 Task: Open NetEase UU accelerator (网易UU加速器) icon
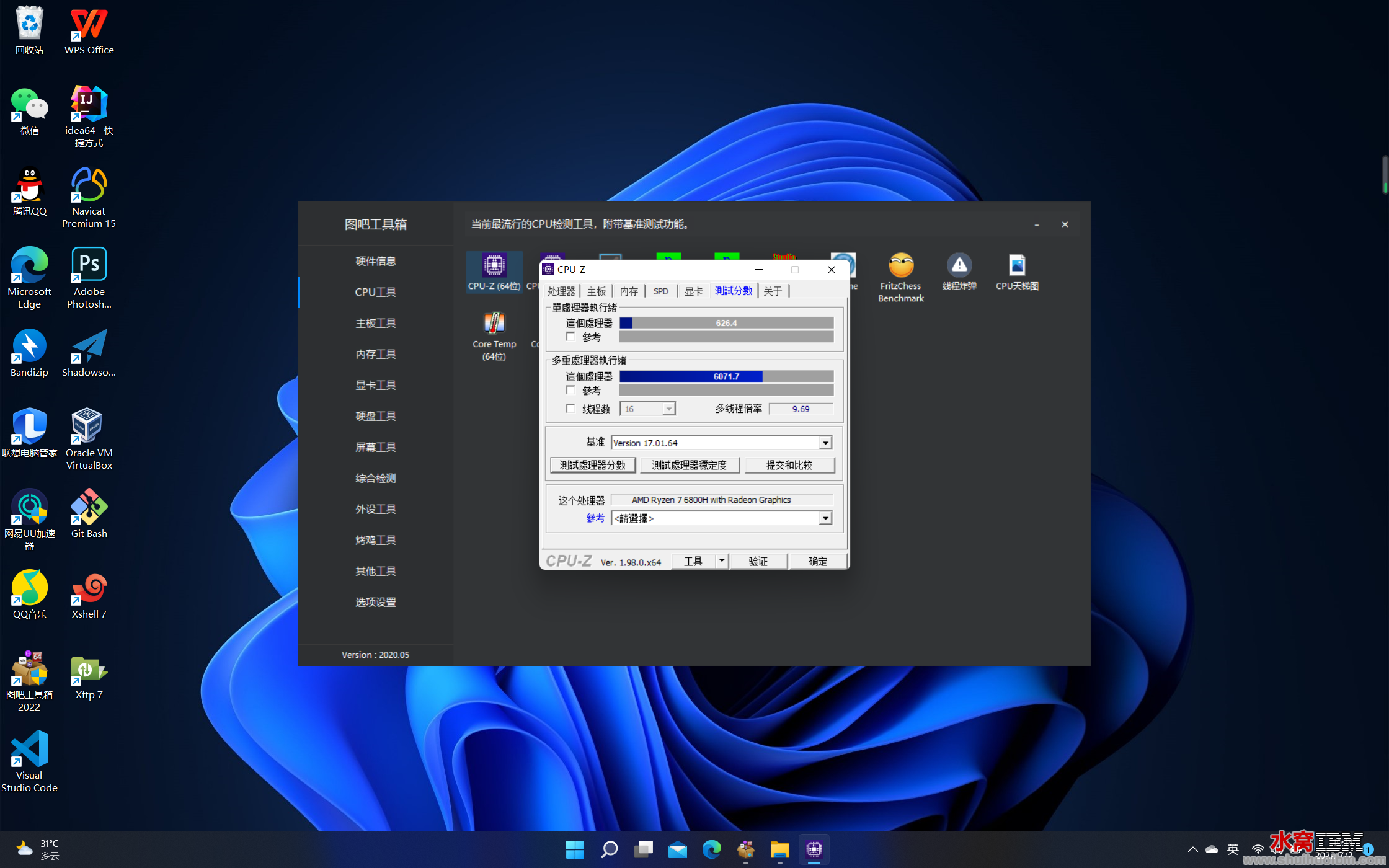point(29,518)
